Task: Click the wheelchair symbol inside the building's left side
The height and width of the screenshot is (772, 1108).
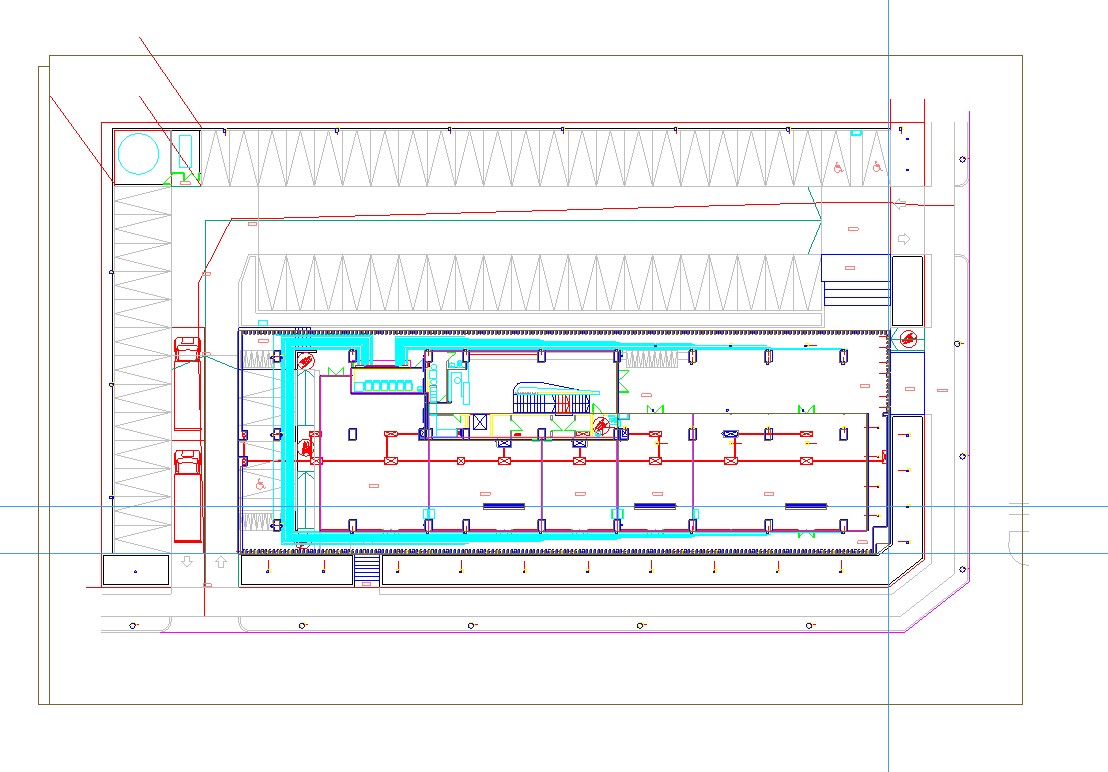Action: tap(260, 484)
